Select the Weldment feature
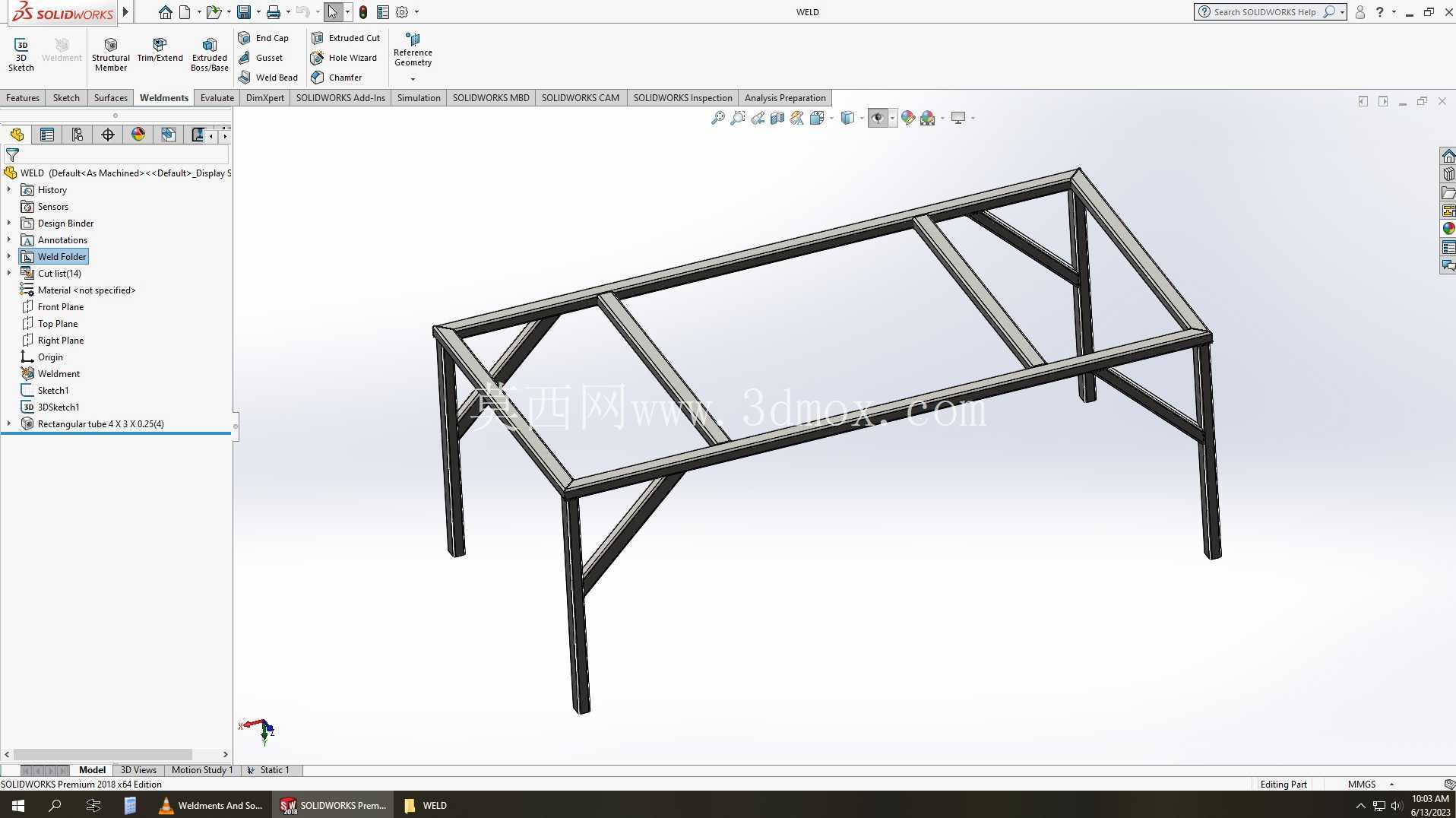Image resolution: width=1456 pixels, height=818 pixels. tap(50, 374)
